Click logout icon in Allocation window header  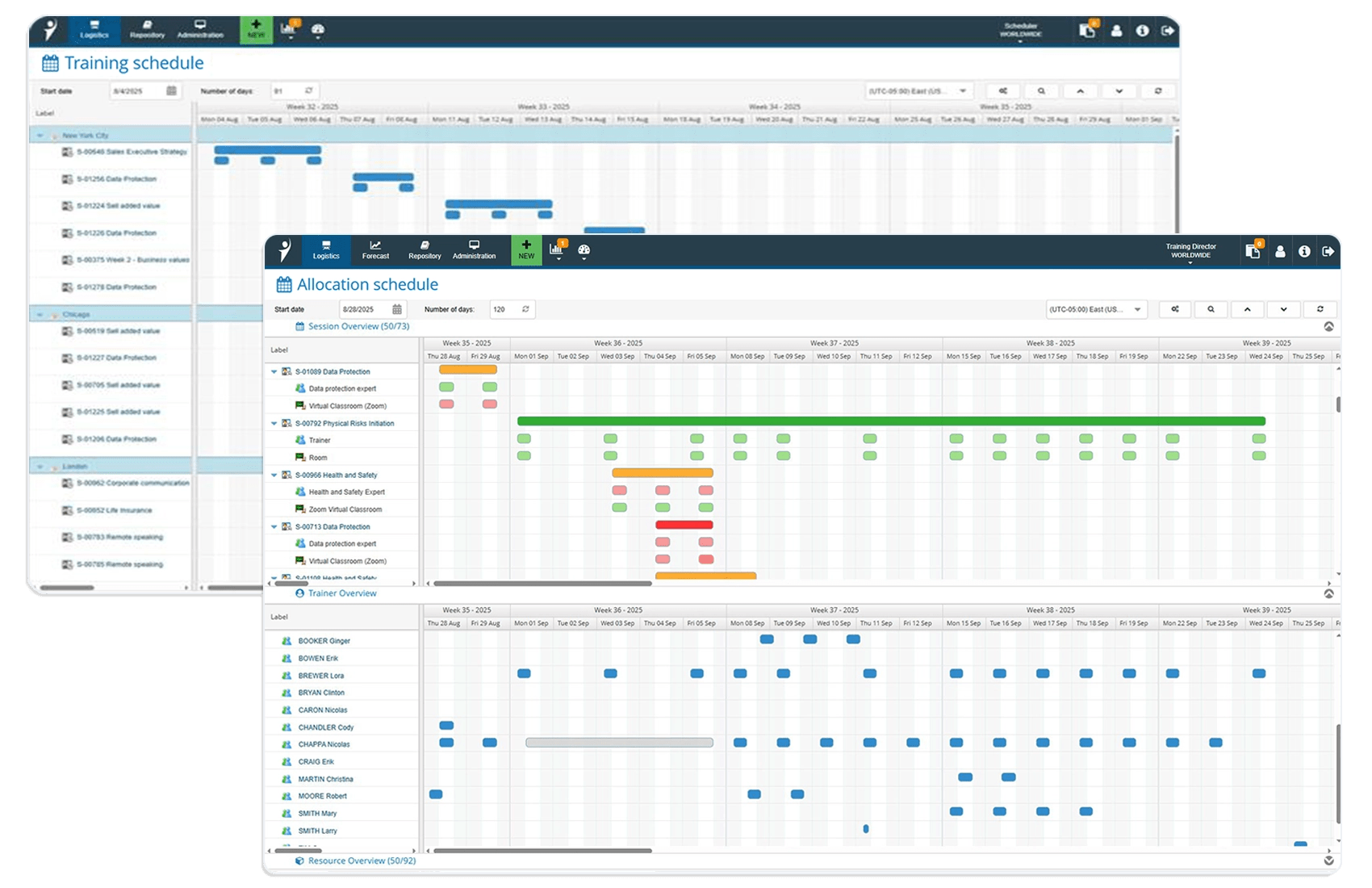1328,252
